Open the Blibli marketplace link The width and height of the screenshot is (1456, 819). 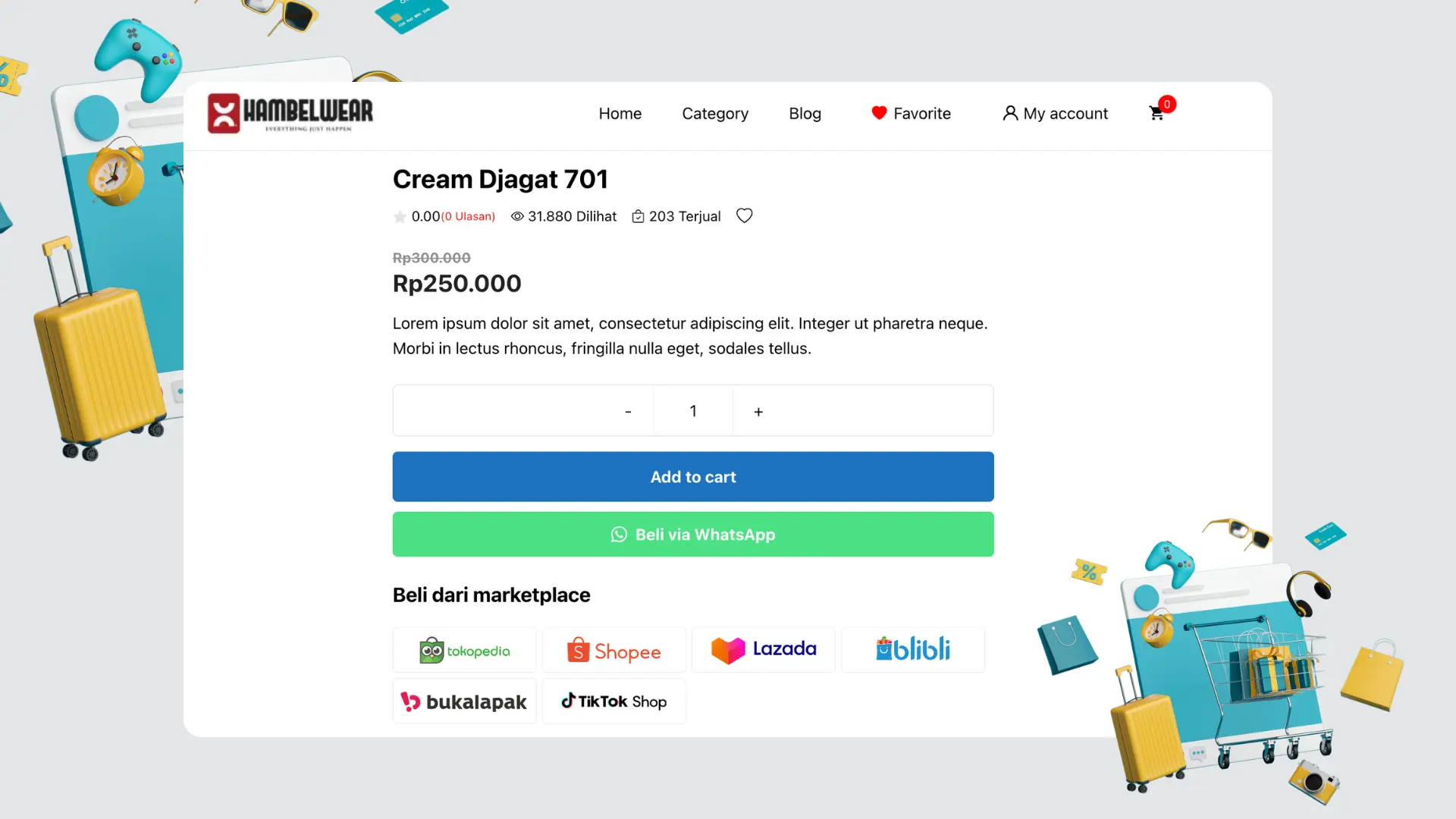(913, 650)
